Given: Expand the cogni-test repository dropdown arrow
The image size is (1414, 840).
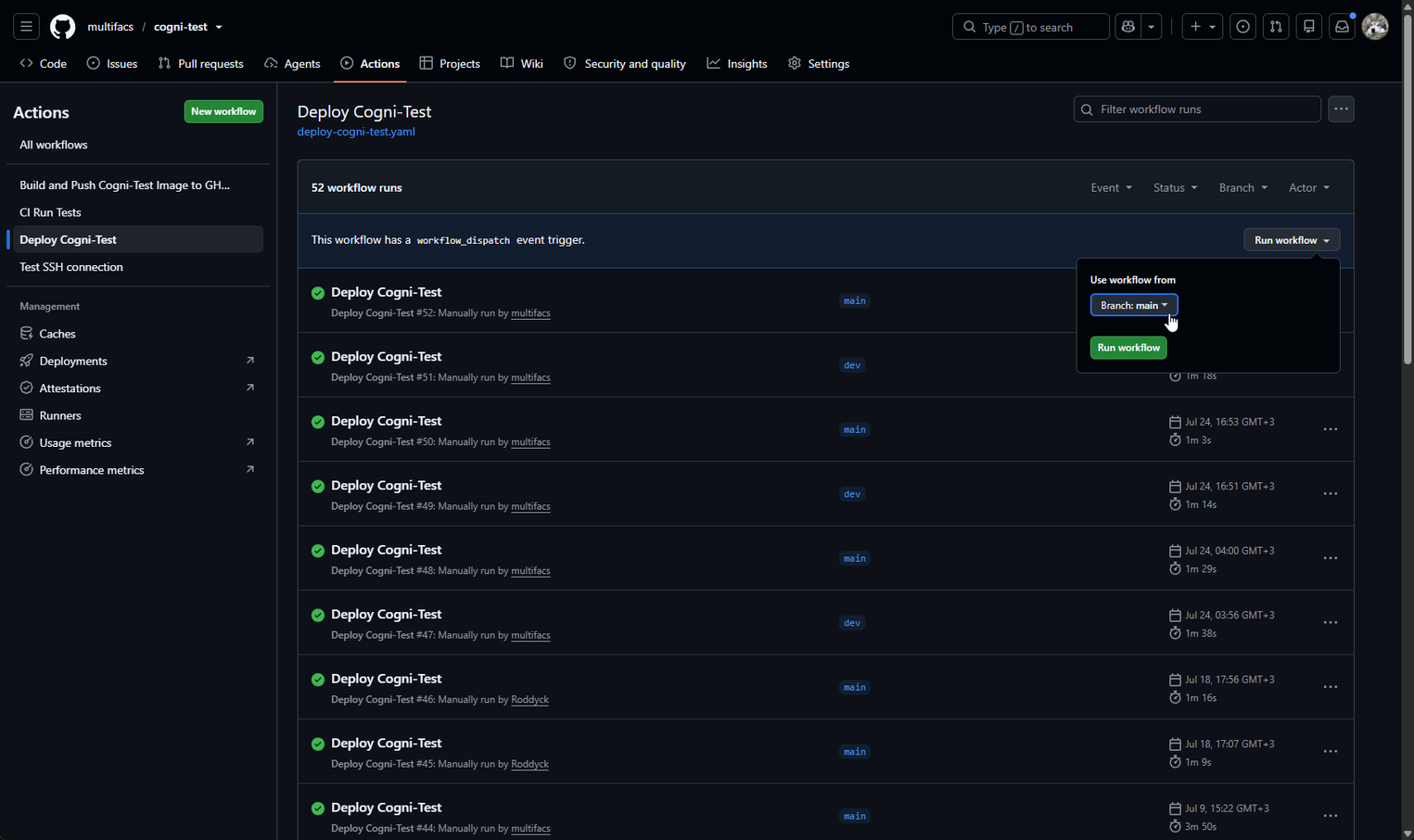Looking at the screenshot, I should (219, 27).
